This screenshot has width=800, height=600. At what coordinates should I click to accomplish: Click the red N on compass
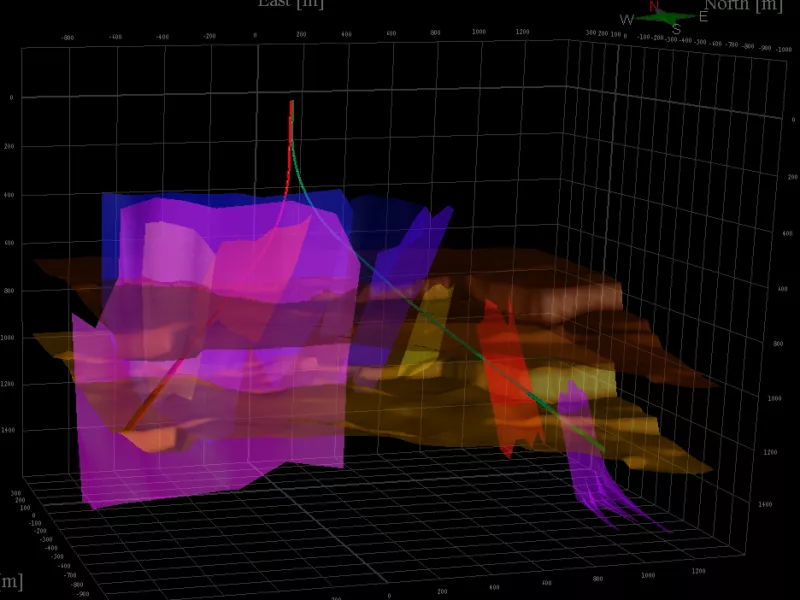[654, 6]
